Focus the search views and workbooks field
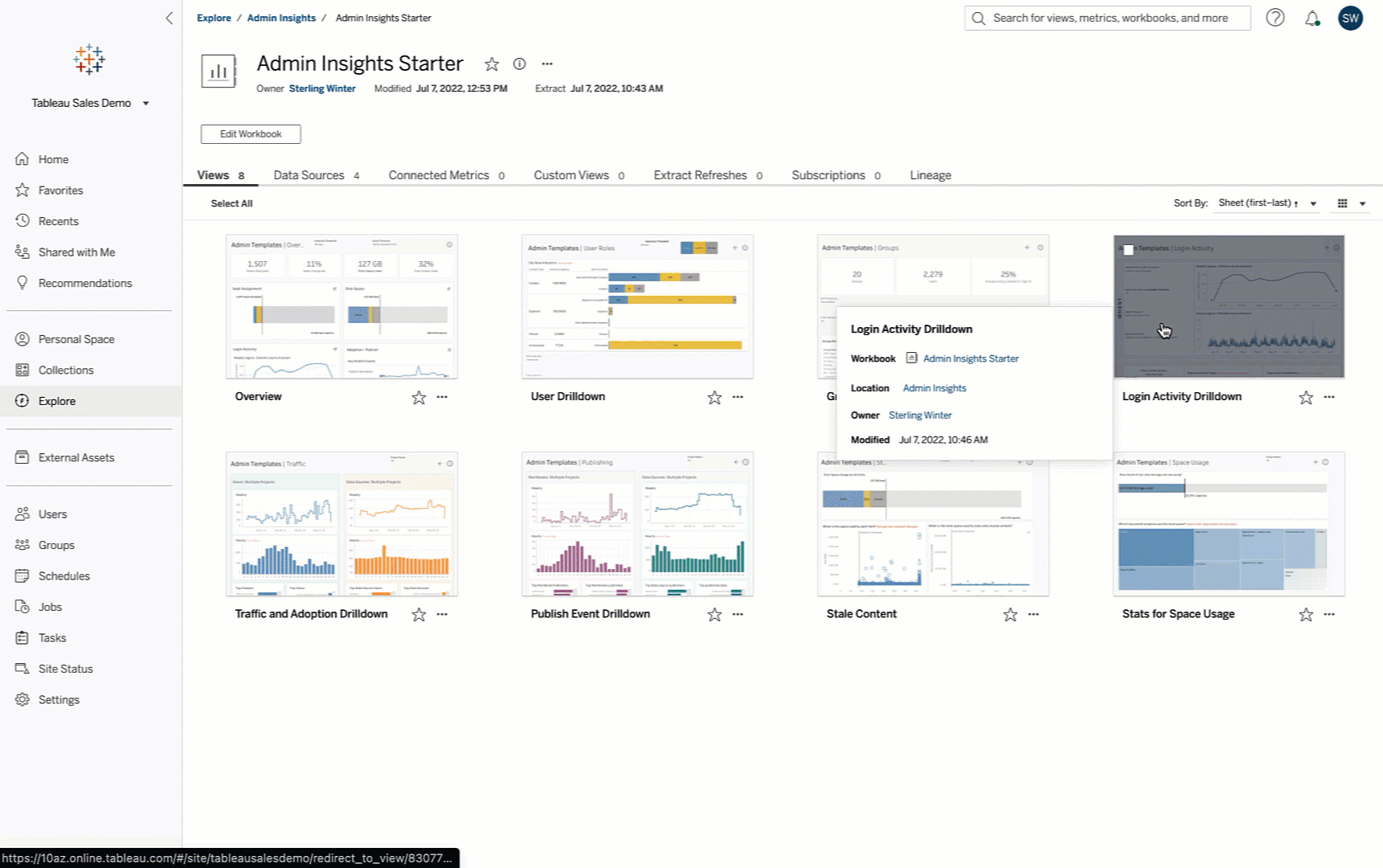1383x868 pixels. click(1107, 18)
